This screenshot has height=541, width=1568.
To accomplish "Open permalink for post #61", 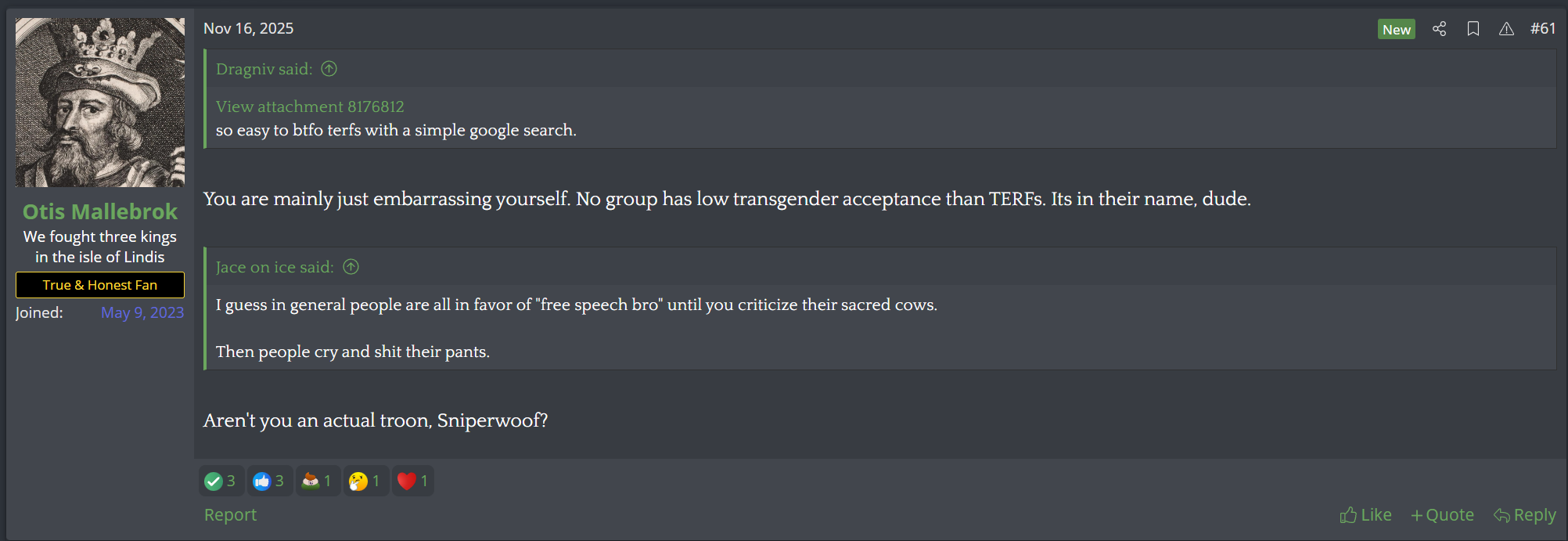I will coord(1543,28).
